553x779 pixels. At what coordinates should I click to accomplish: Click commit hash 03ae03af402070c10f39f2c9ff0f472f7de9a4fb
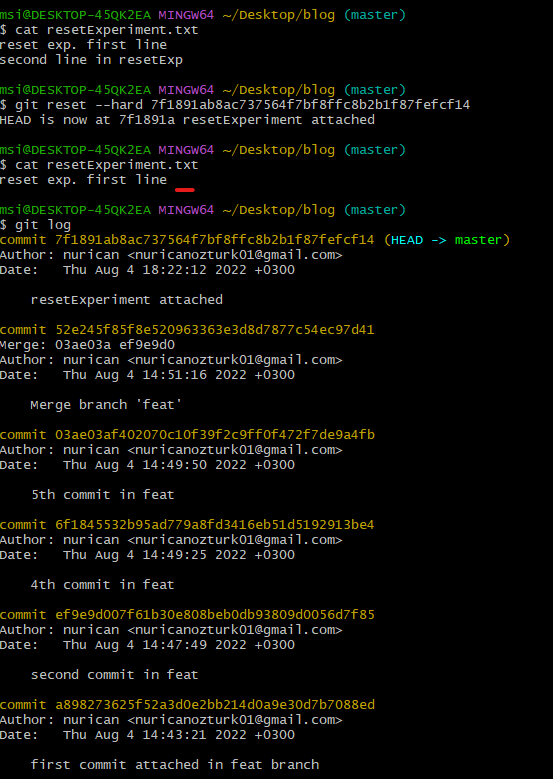coord(215,435)
